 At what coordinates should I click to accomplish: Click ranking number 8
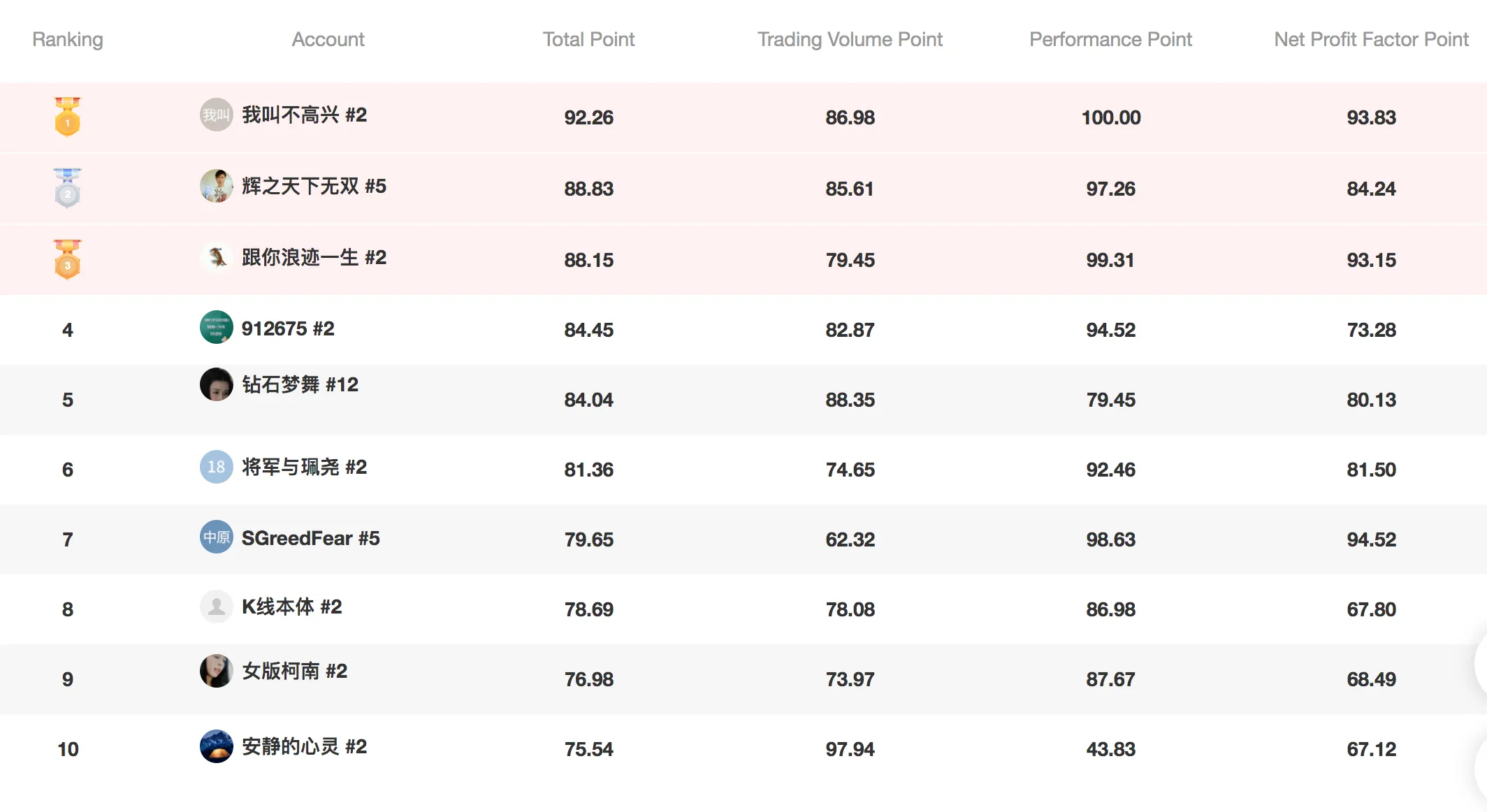[x=68, y=609]
